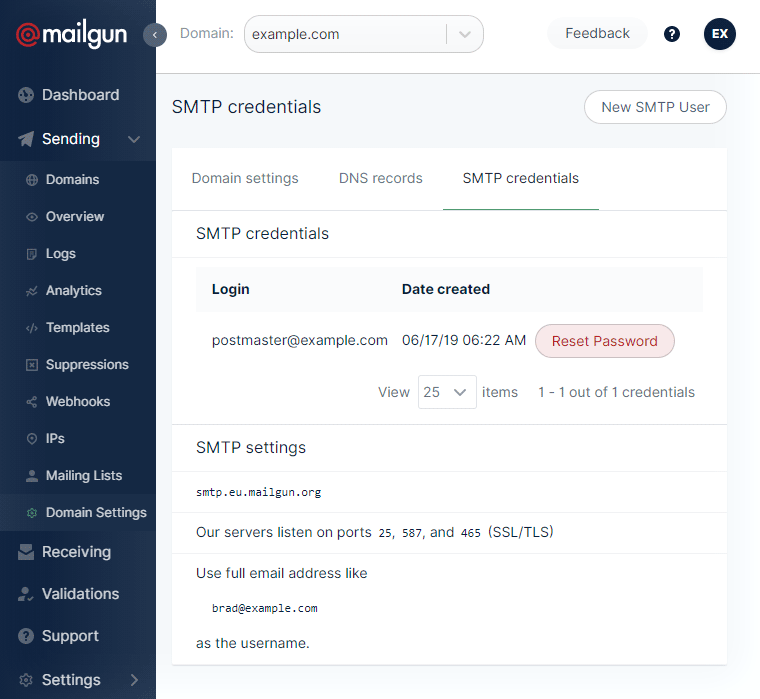Open Dashboard in sidebar

point(80,95)
